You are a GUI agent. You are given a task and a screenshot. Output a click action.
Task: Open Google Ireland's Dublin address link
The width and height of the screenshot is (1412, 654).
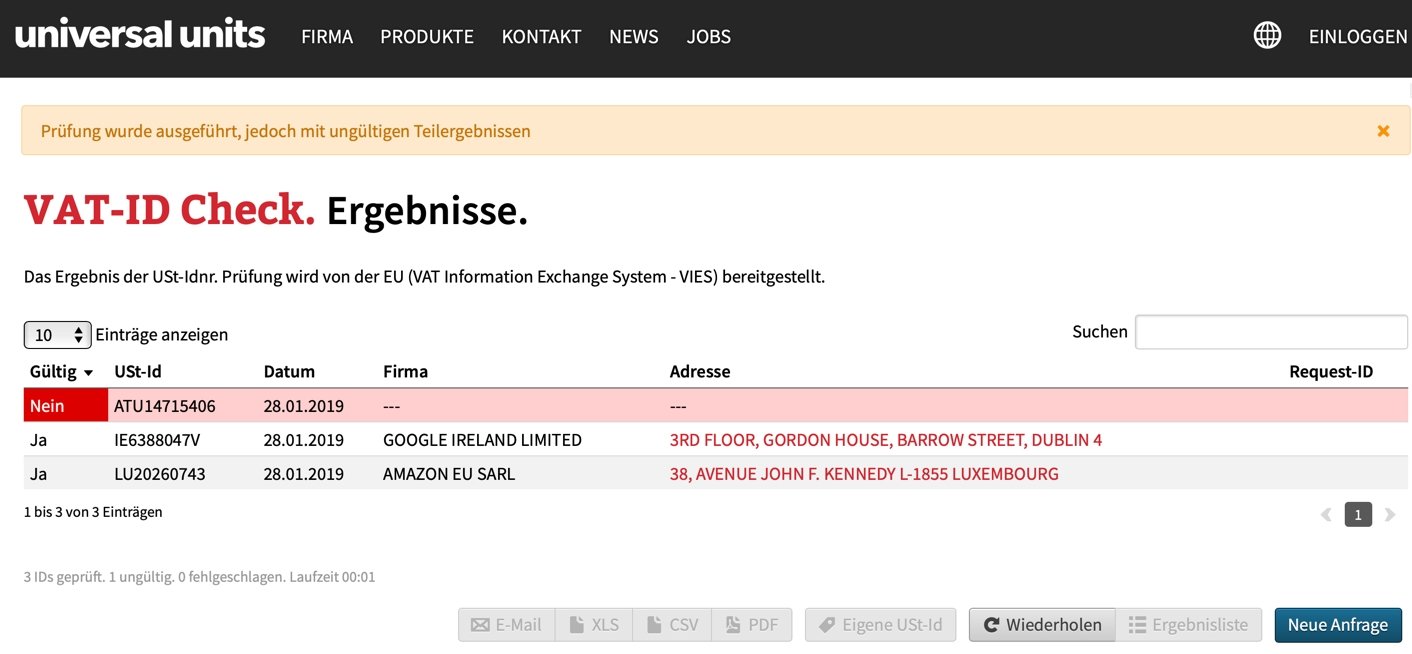tap(886, 440)
